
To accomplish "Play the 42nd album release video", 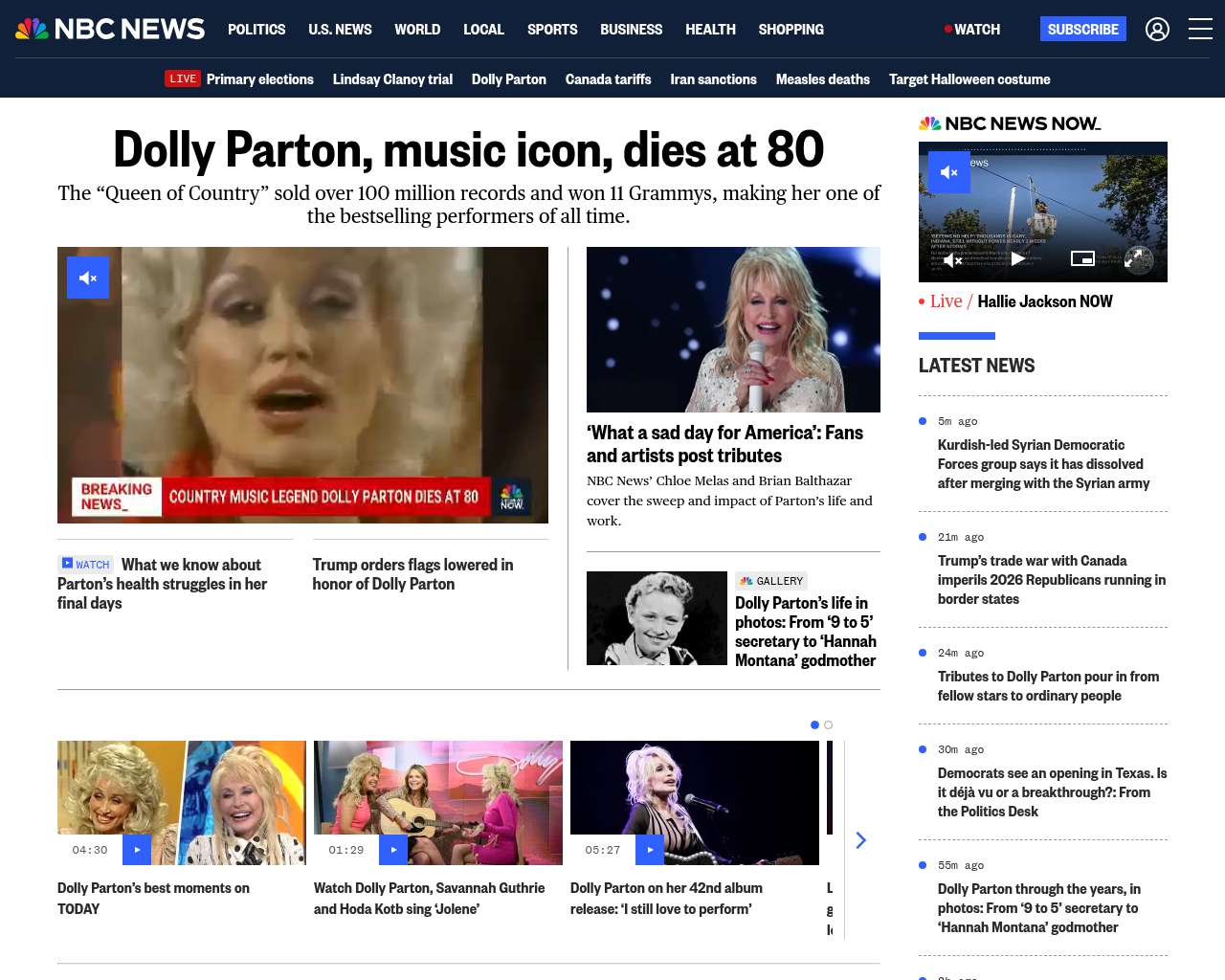I will (650, 850).
